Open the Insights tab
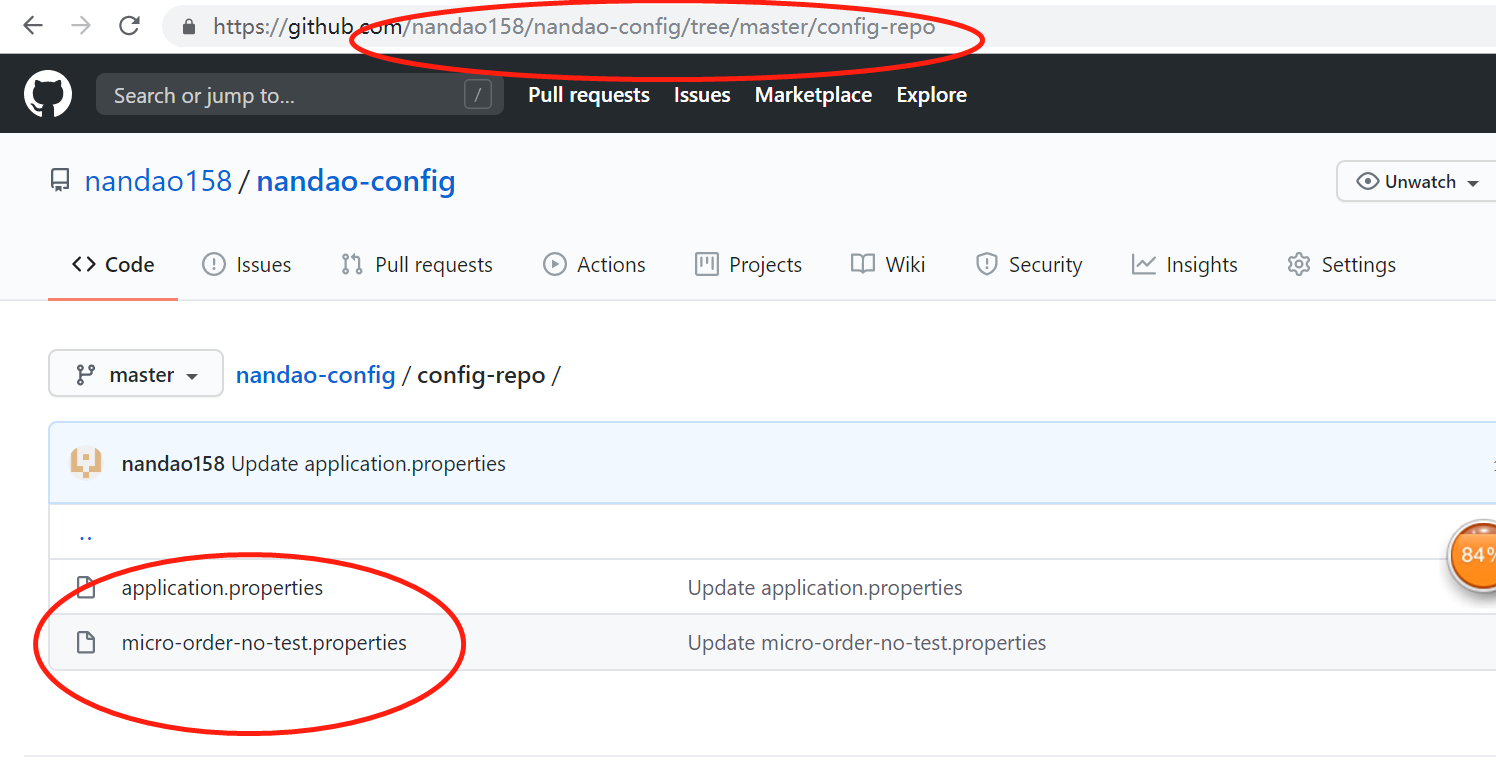 pos(1185,265)
